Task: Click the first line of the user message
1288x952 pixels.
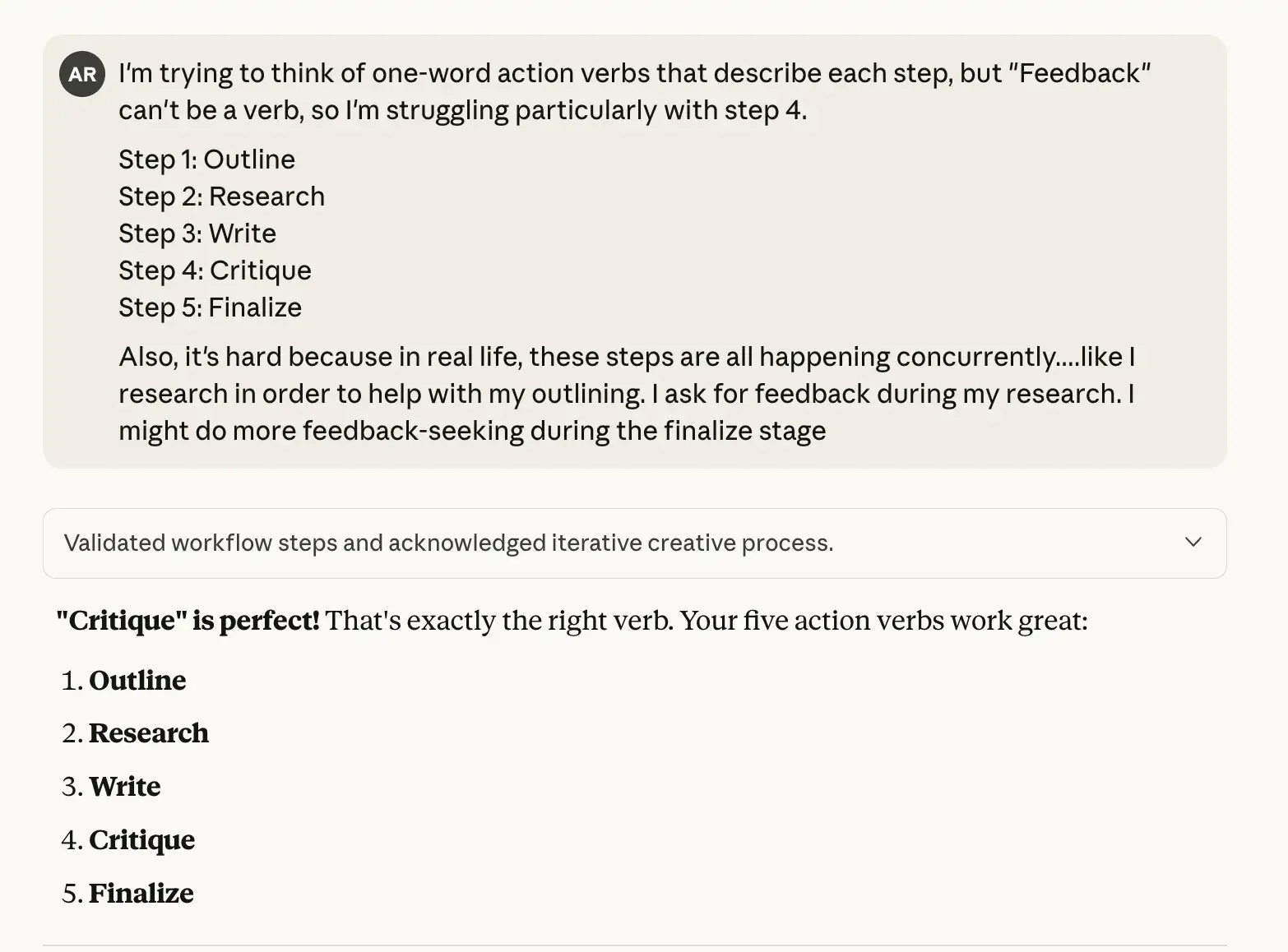Action: click(633, 73)
